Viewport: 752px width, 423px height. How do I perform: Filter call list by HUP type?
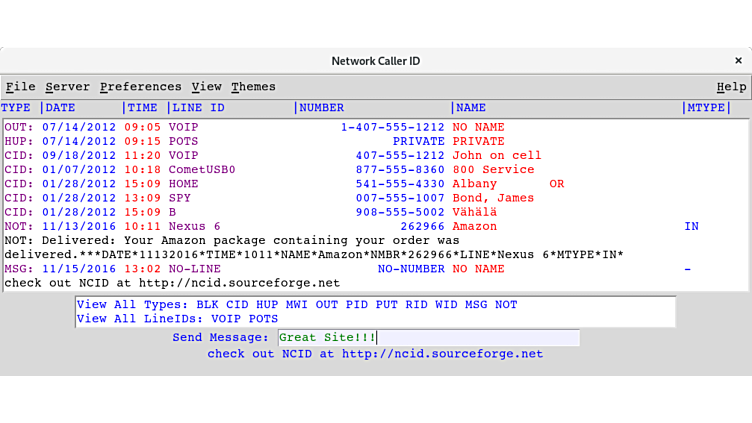coord(265,305)
